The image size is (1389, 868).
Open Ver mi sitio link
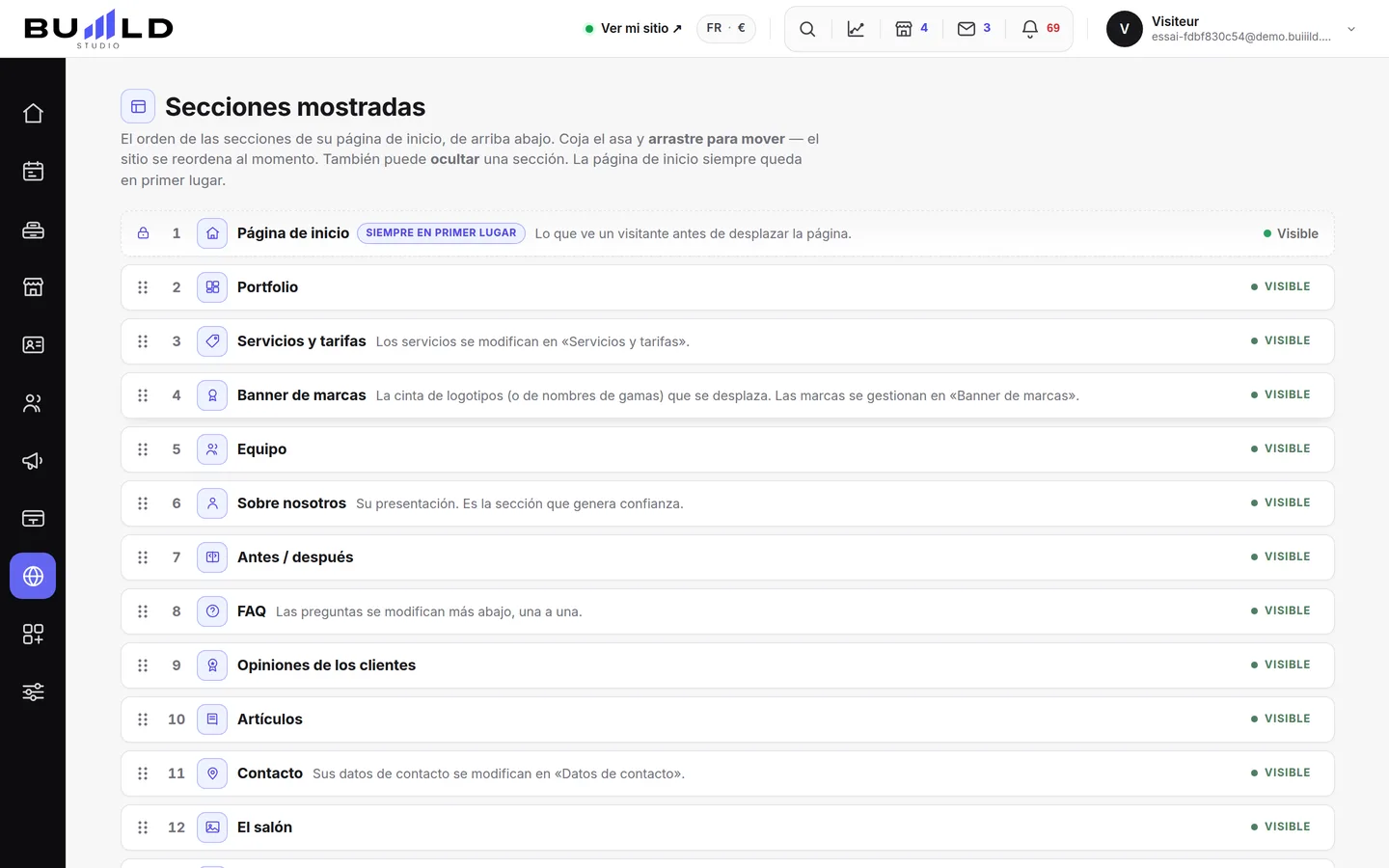pos(634,29)
